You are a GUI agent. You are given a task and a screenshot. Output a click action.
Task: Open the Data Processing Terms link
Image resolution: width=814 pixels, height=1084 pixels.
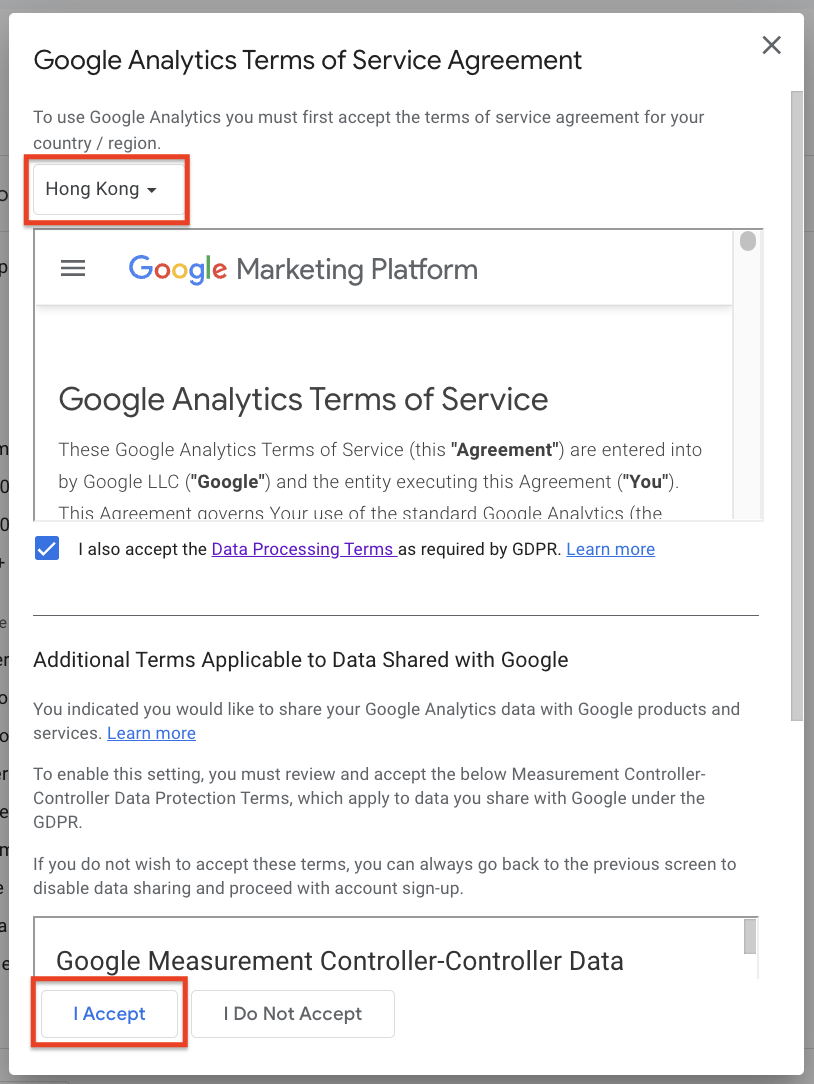pyautogui.click(x=304, y=549)
